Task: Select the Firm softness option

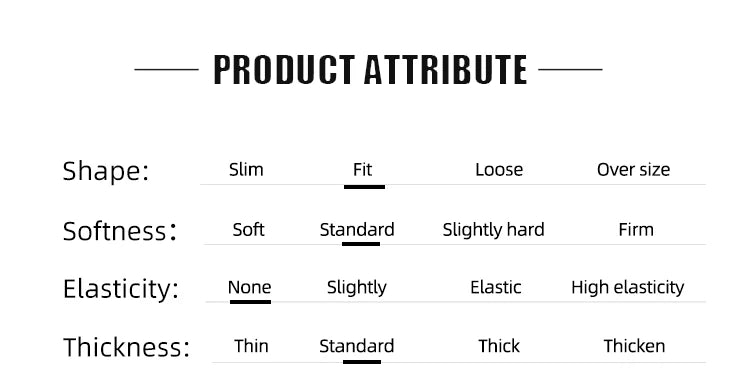Action: tap(636, 229)
